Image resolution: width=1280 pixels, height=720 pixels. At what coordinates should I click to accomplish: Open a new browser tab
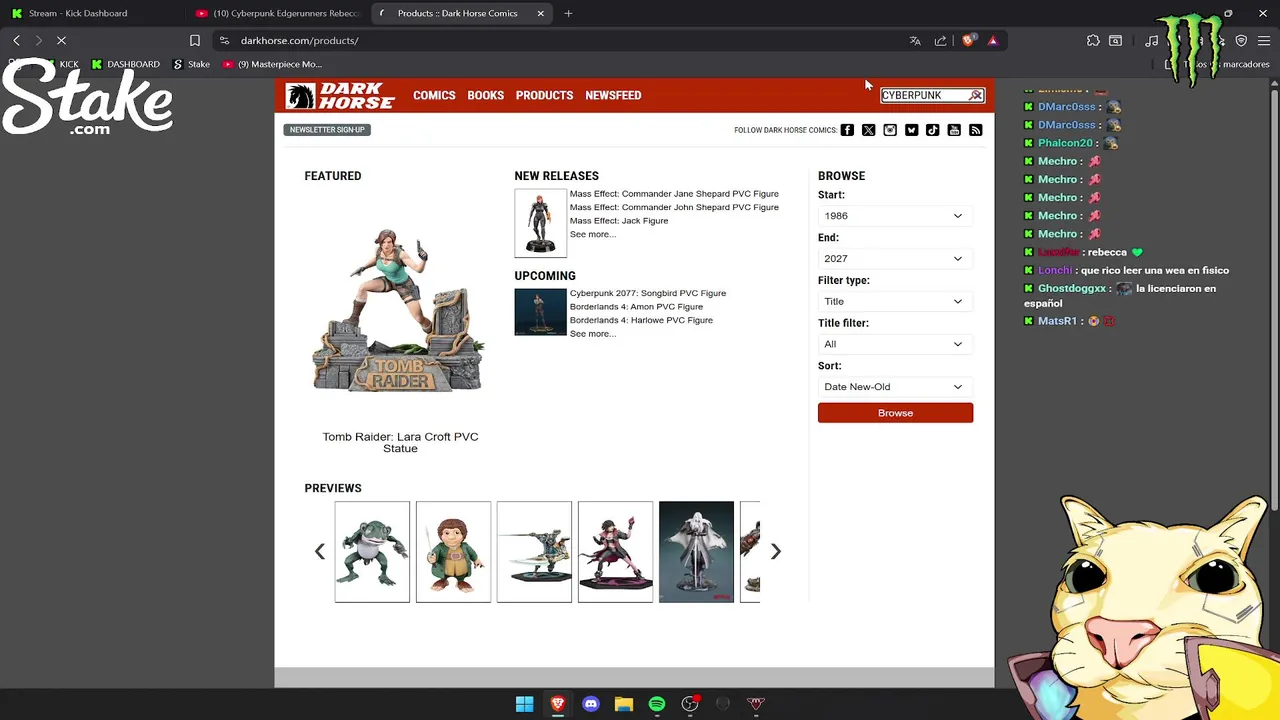point(568,13)
